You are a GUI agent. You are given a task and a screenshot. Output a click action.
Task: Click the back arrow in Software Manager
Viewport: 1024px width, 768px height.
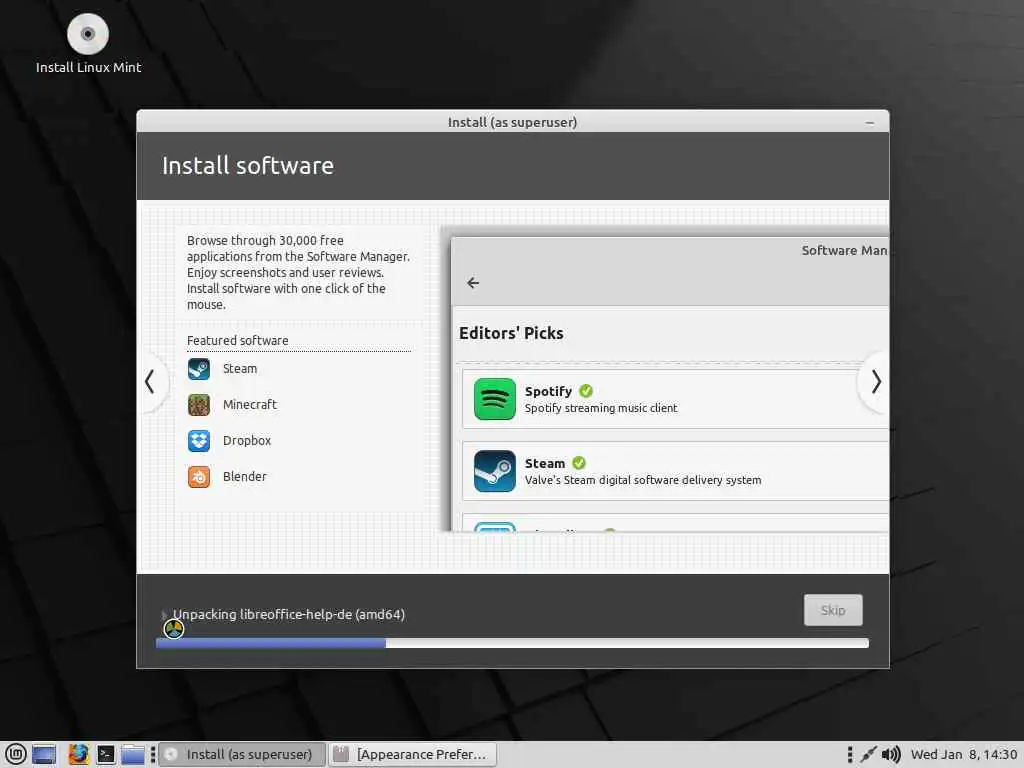473,283
